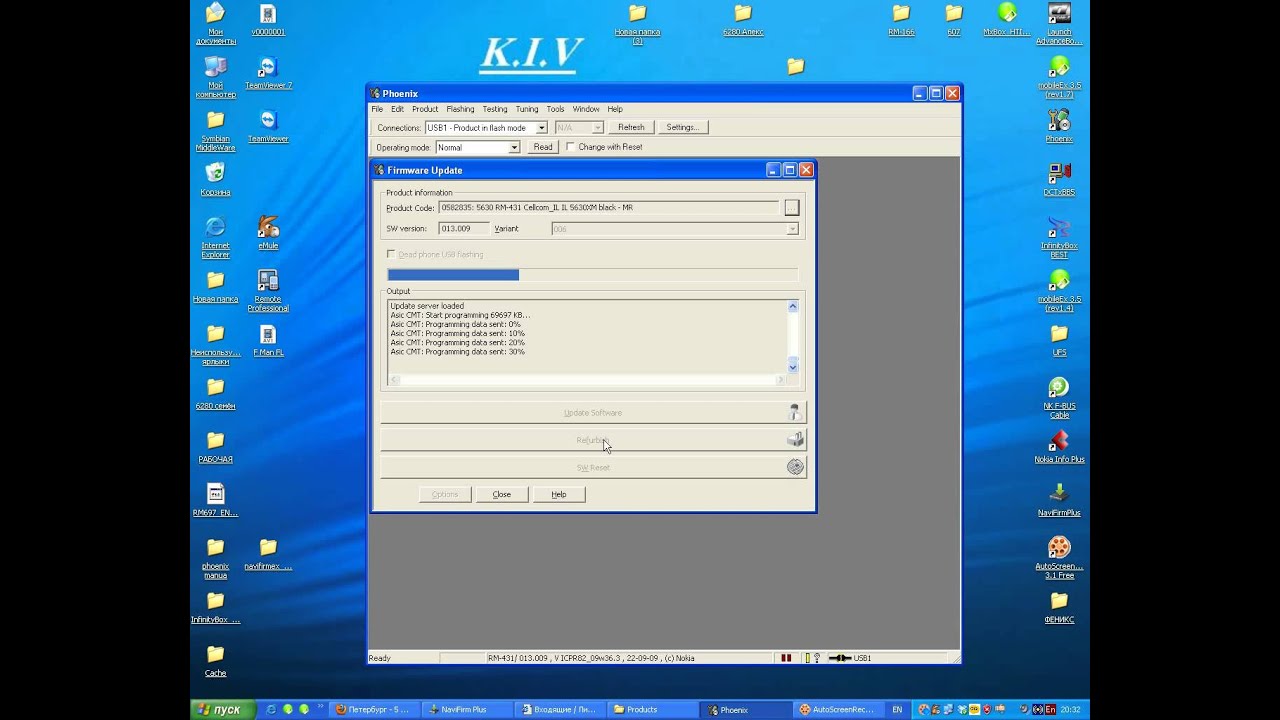Screen dimensions: 1280x720
Task: Expand the Operating mode dropdown
Action: point(514,147)
